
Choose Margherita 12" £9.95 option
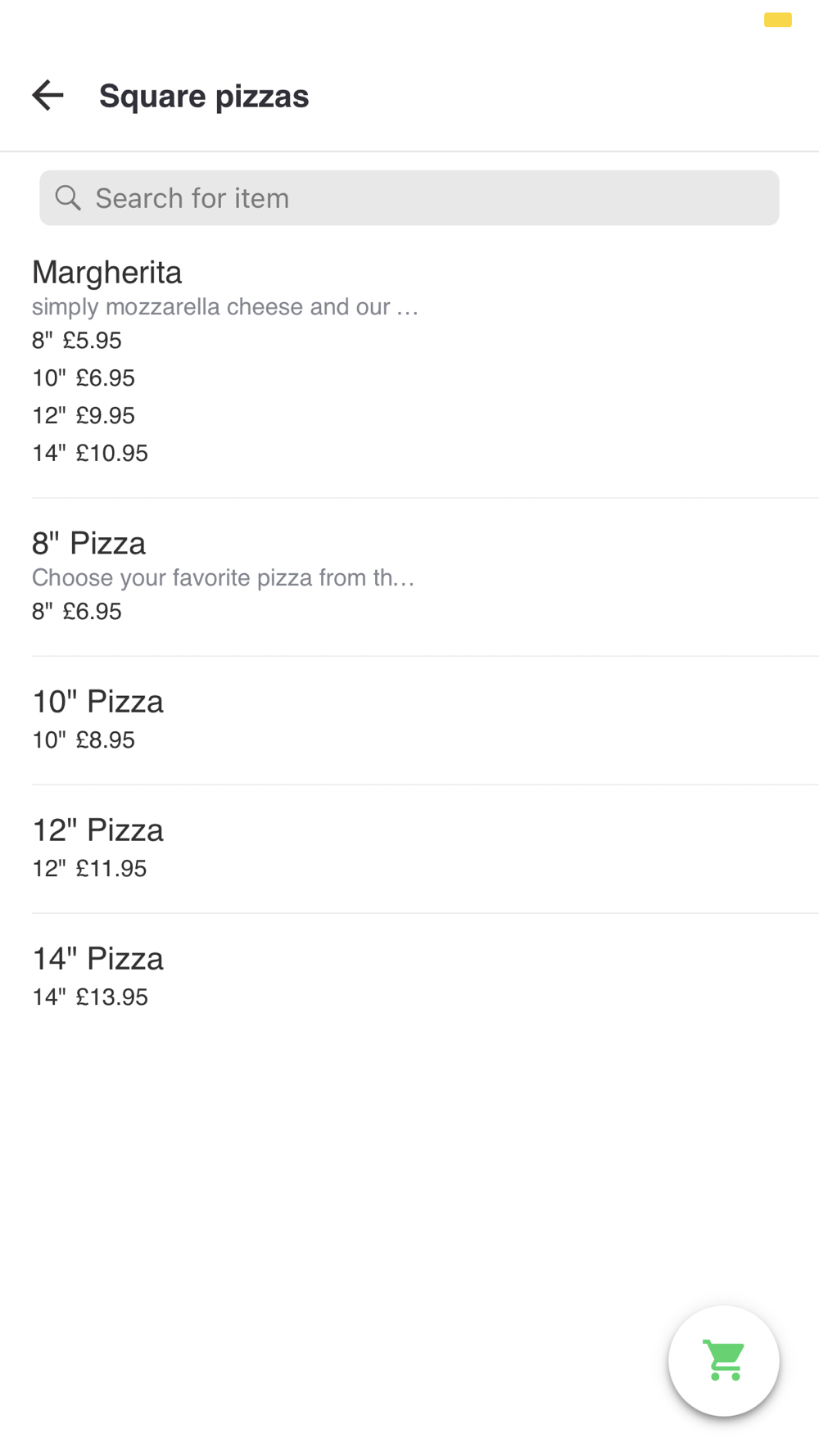(84, 416)
